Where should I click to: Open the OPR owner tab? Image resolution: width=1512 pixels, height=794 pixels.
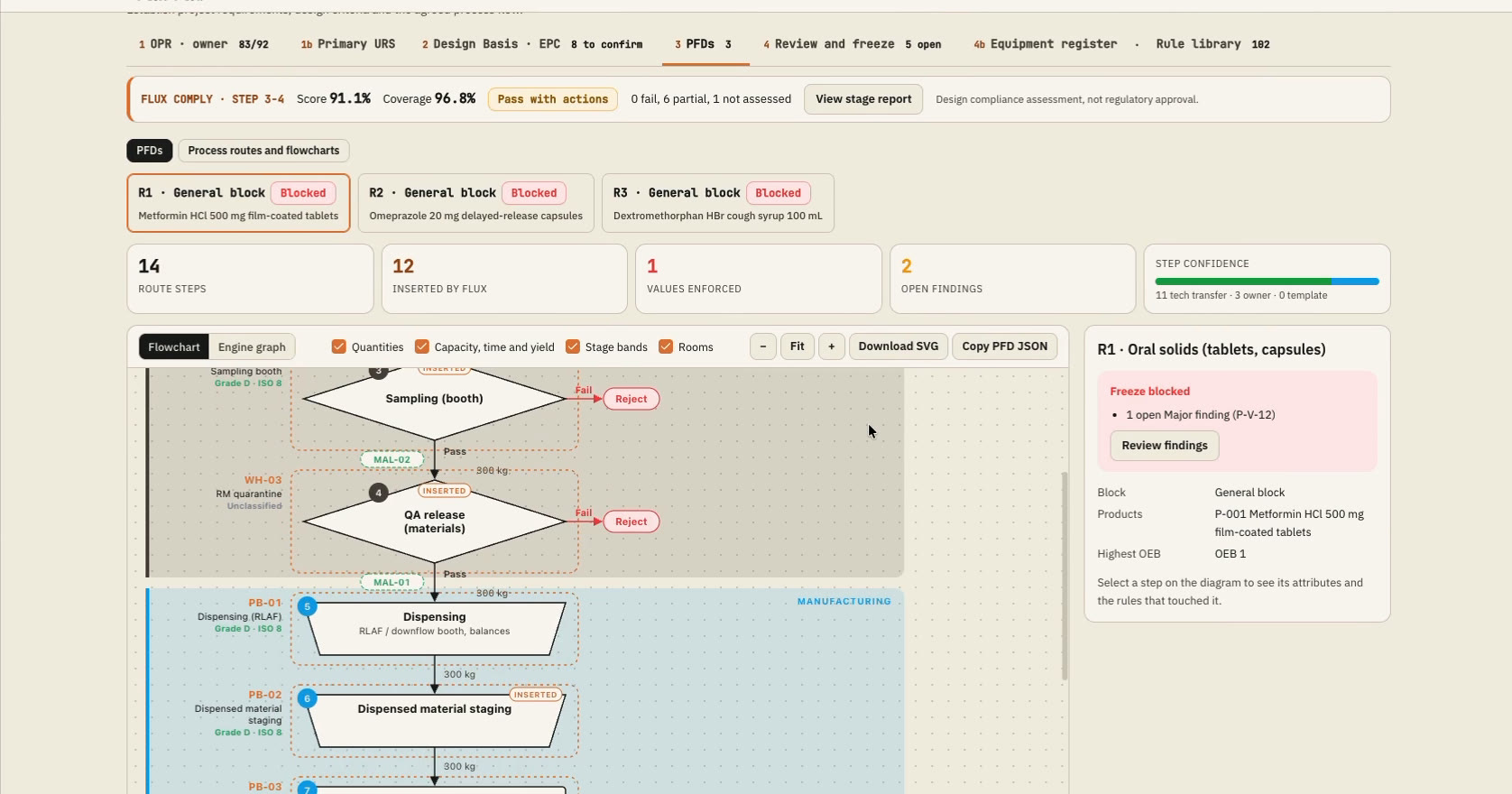[204, 44]
